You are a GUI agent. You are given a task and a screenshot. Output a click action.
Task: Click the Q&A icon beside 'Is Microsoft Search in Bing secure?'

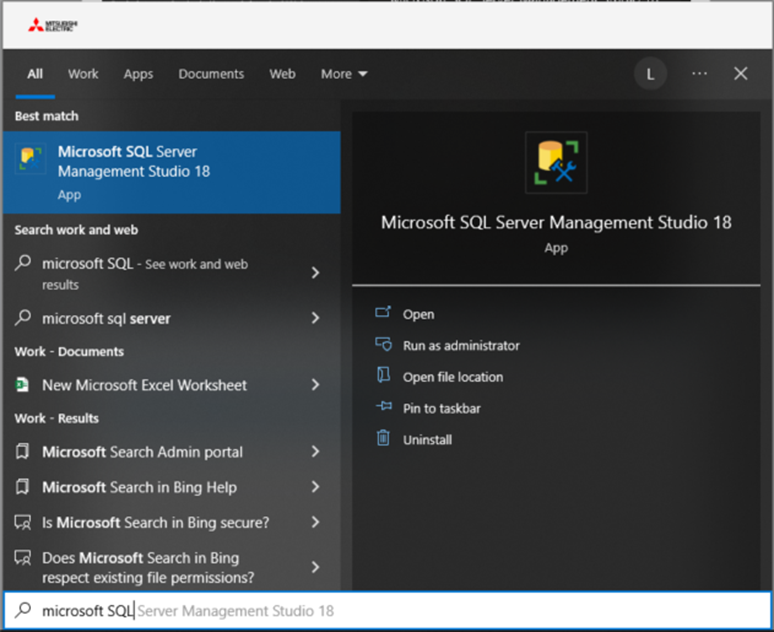(23, 522)
